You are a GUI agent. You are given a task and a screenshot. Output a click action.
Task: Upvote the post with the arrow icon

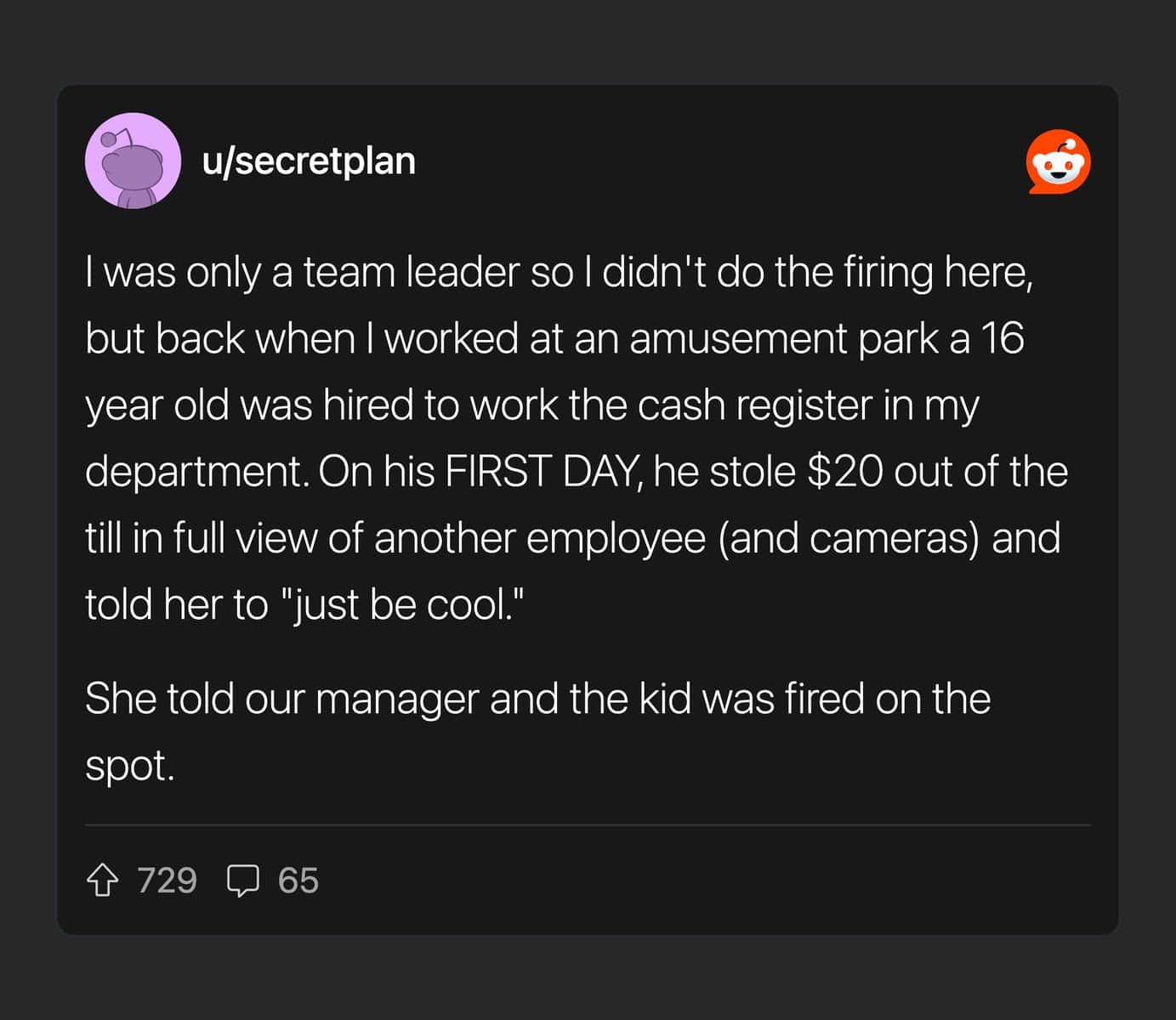(x=103, y=881)
